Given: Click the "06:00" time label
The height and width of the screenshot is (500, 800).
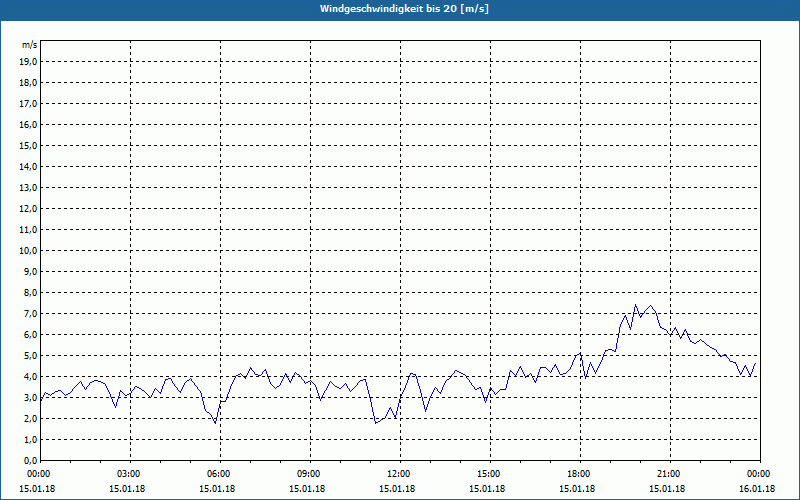Looking at the screenshot, I should (x=220, y=474).
